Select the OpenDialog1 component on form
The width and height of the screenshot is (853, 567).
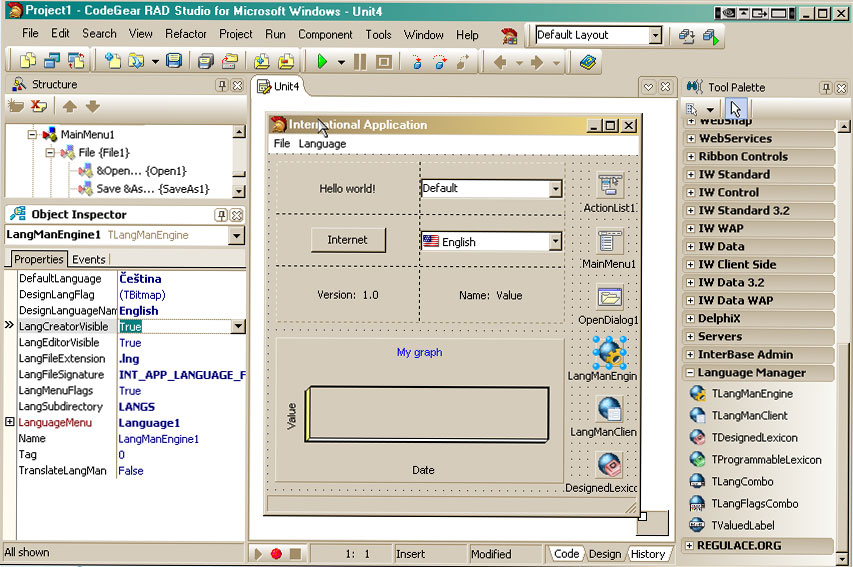coord(610,298)
